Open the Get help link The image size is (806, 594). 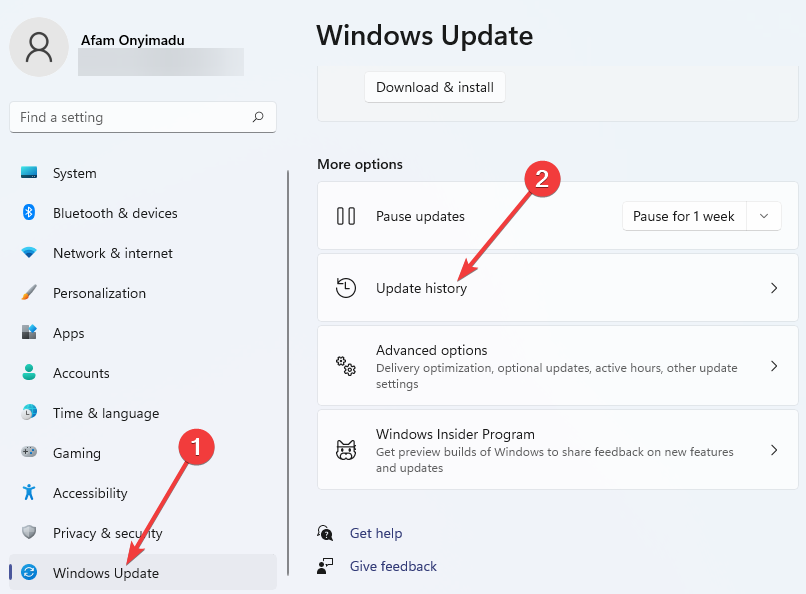click(x=376, y=533)
